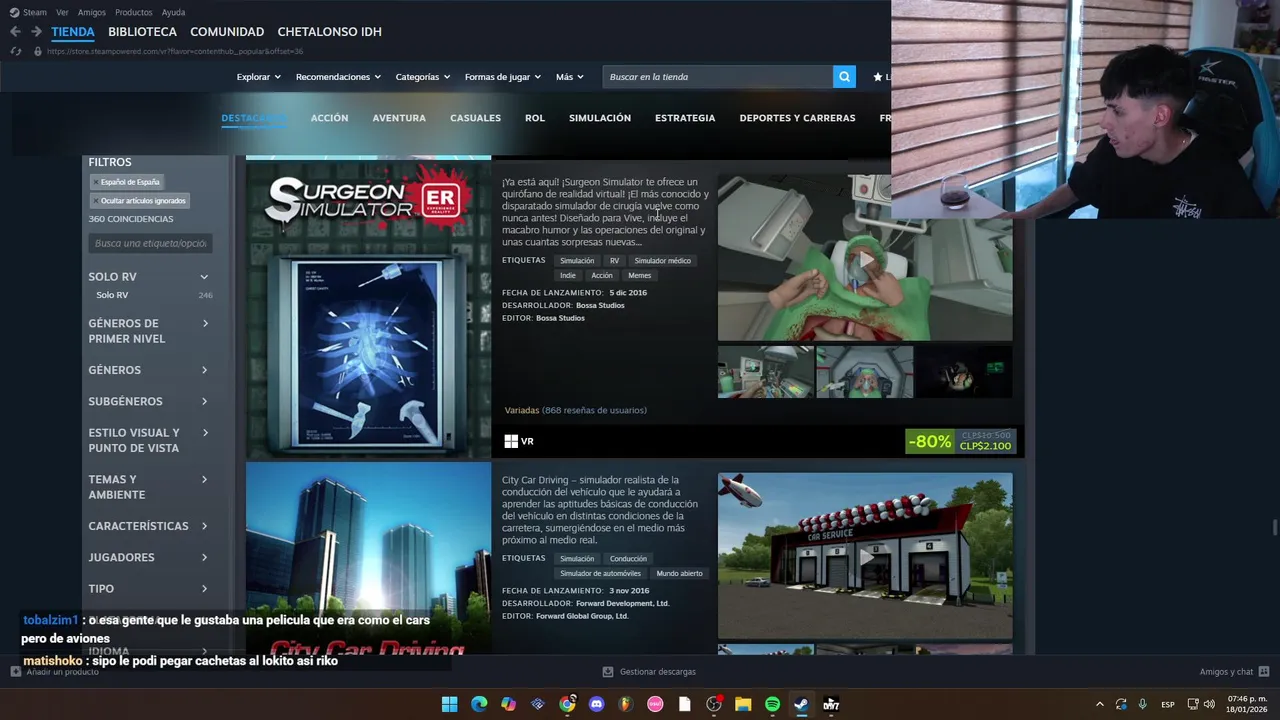Click the magnifier search button
Viewport: 1280px width, 720px height.
point(845,77)
